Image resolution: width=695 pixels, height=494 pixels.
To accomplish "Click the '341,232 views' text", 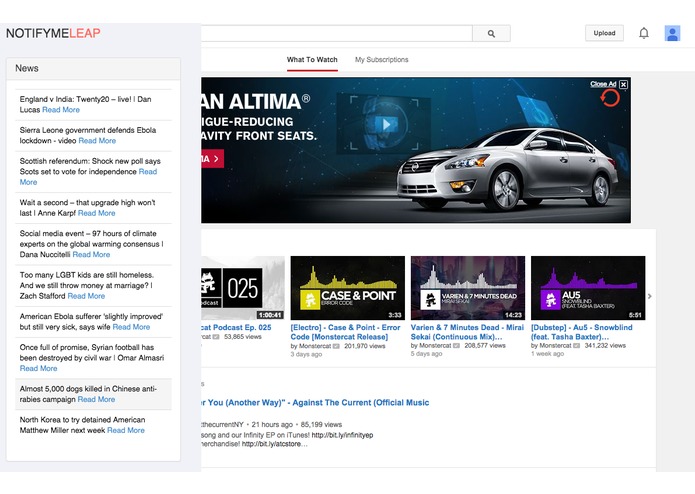I will (605, 346).
